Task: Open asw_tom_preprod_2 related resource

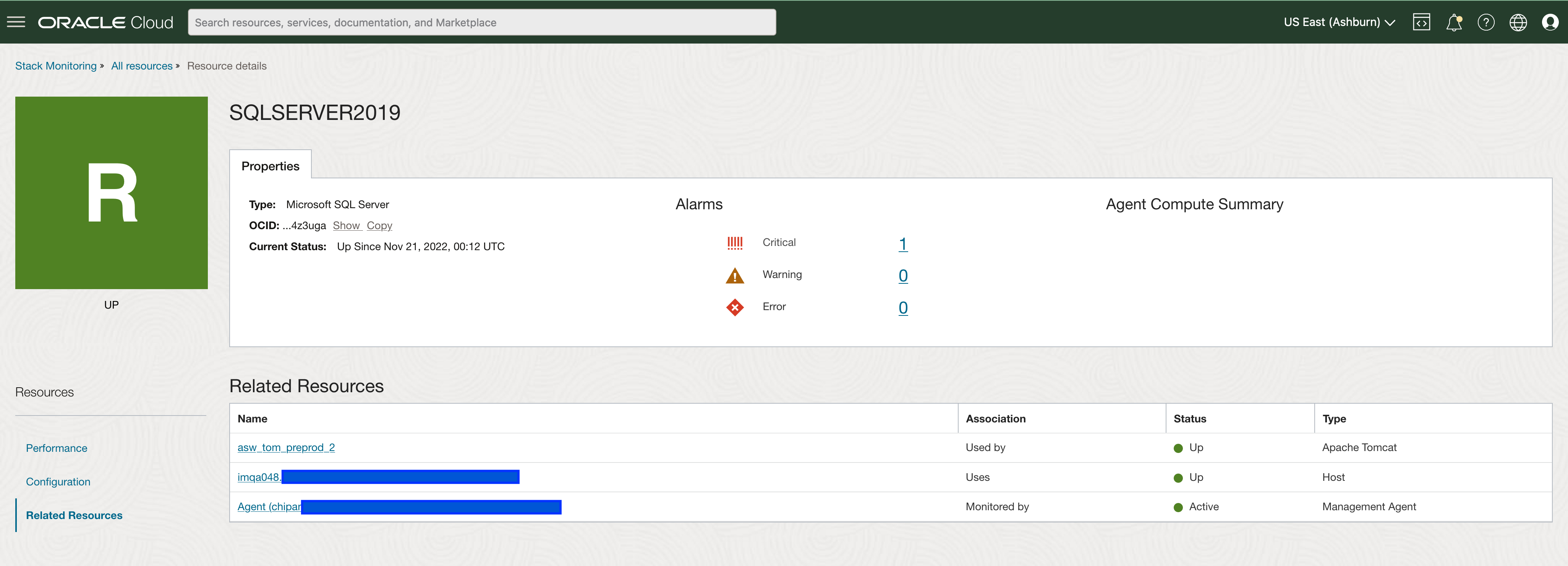Action: point(286,447)
